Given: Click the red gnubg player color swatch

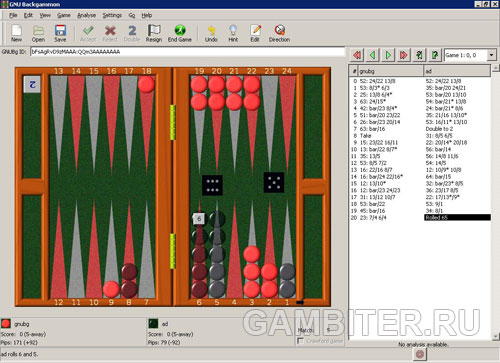Looking at the screenshot, I should (6, 324).
